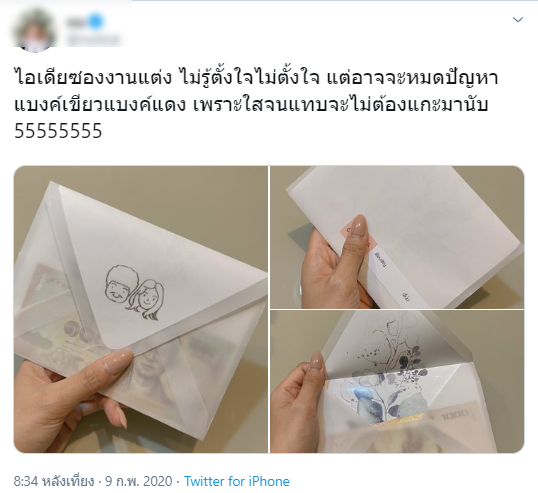Click the date 9 ก.พ. 2020
This screenshot has height=493, width=538.
[139, 481]
